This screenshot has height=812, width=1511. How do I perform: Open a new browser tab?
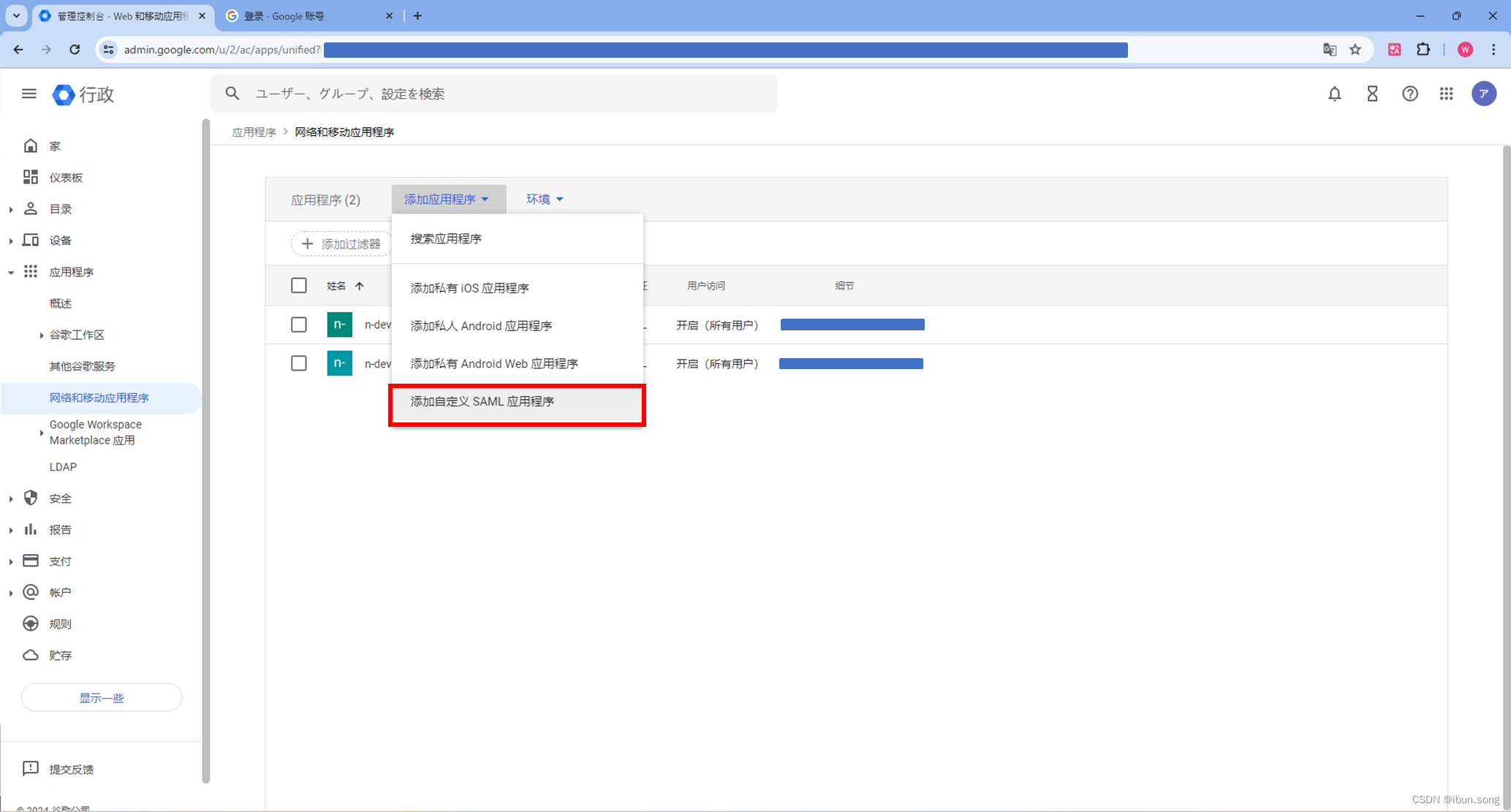417,15
